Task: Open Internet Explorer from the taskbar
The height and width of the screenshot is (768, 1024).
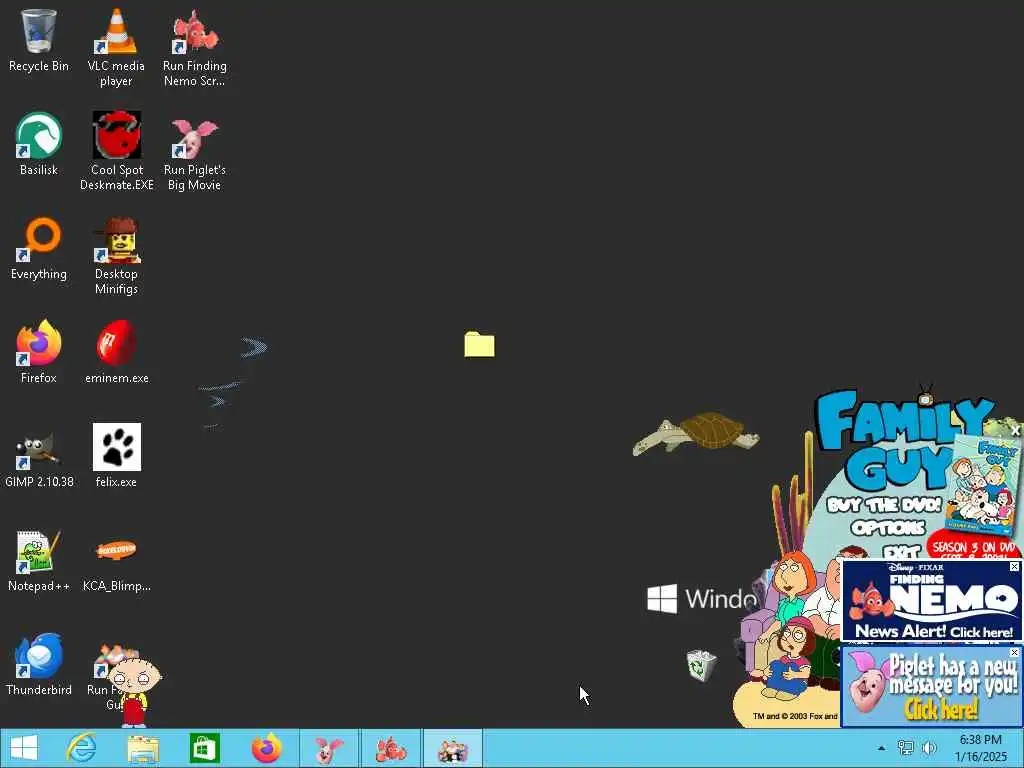Action: click(x=82, y=748)
